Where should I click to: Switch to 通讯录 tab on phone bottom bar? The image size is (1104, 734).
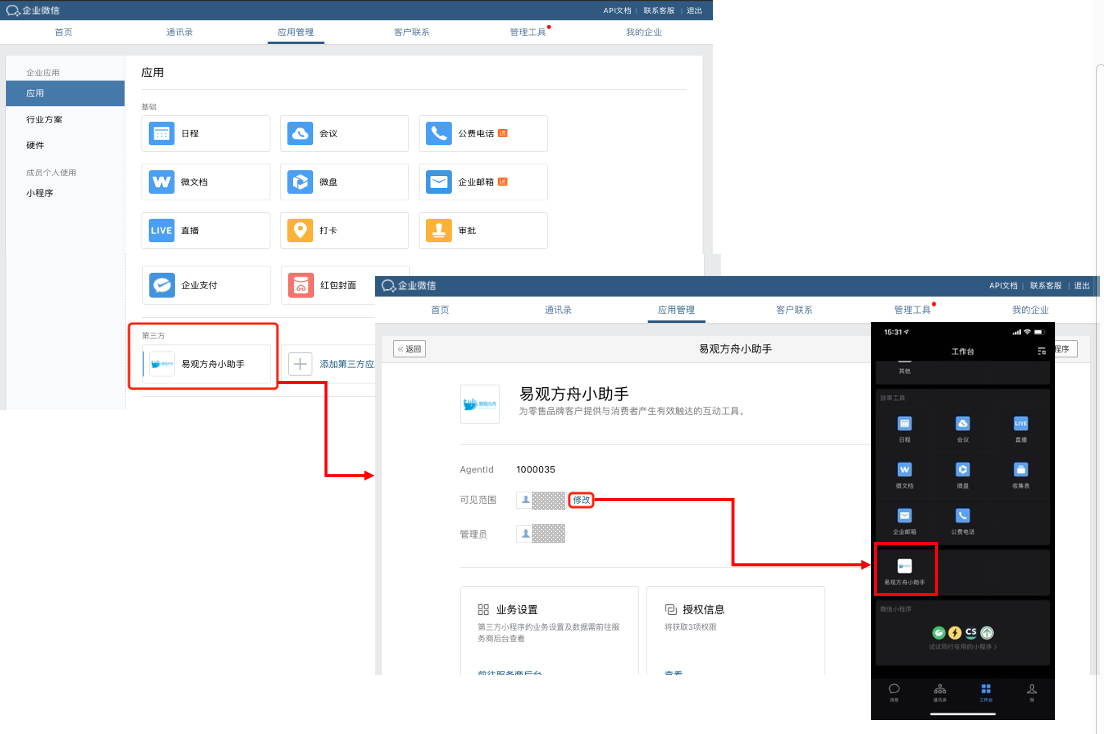(x=940, y=692)
